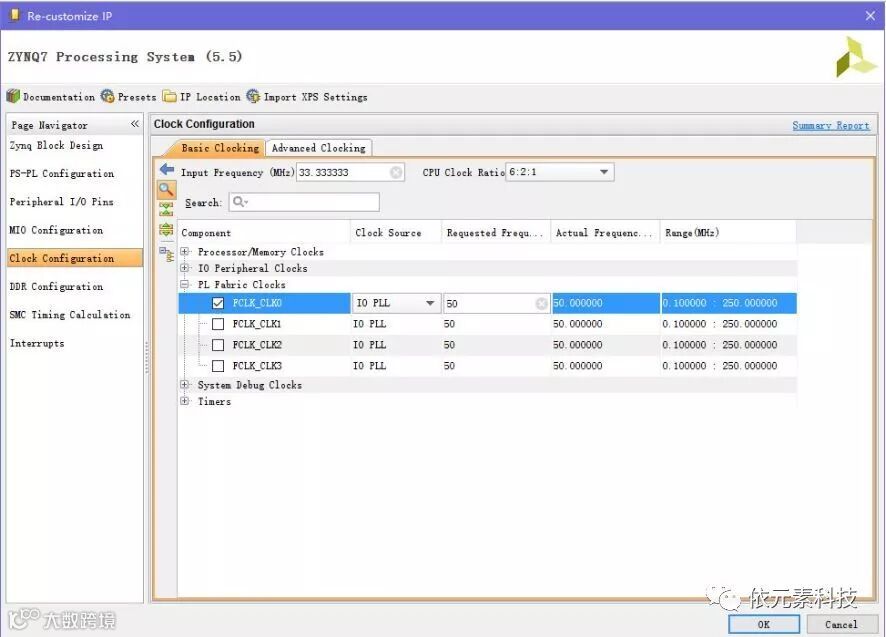Enable the FCLK_CLK1 checkbox
Viewport: 886px width, 637px height.
pyautogui.click(x=218, y=324)
